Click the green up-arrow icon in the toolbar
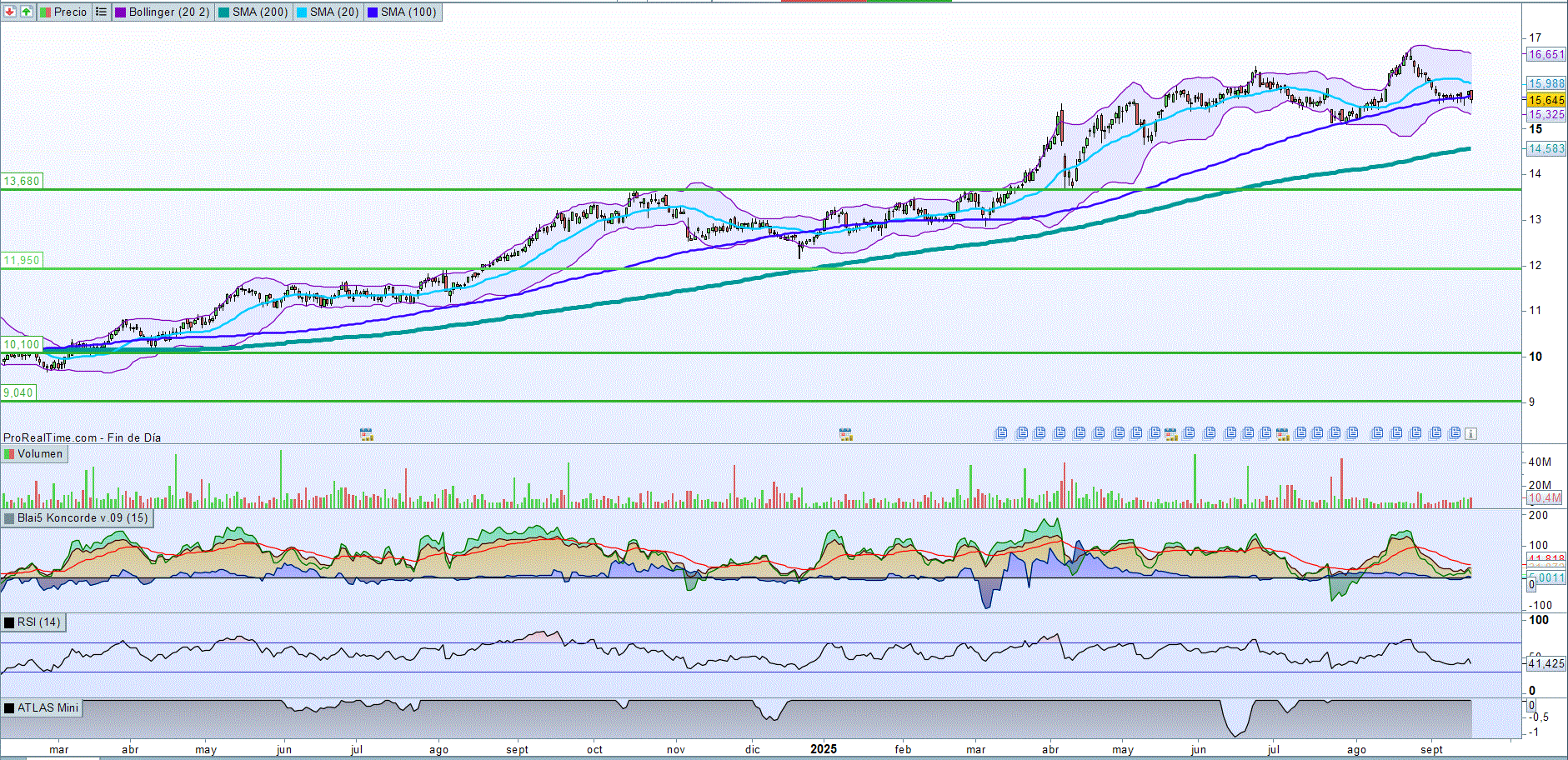 click(x=27, y=12)
